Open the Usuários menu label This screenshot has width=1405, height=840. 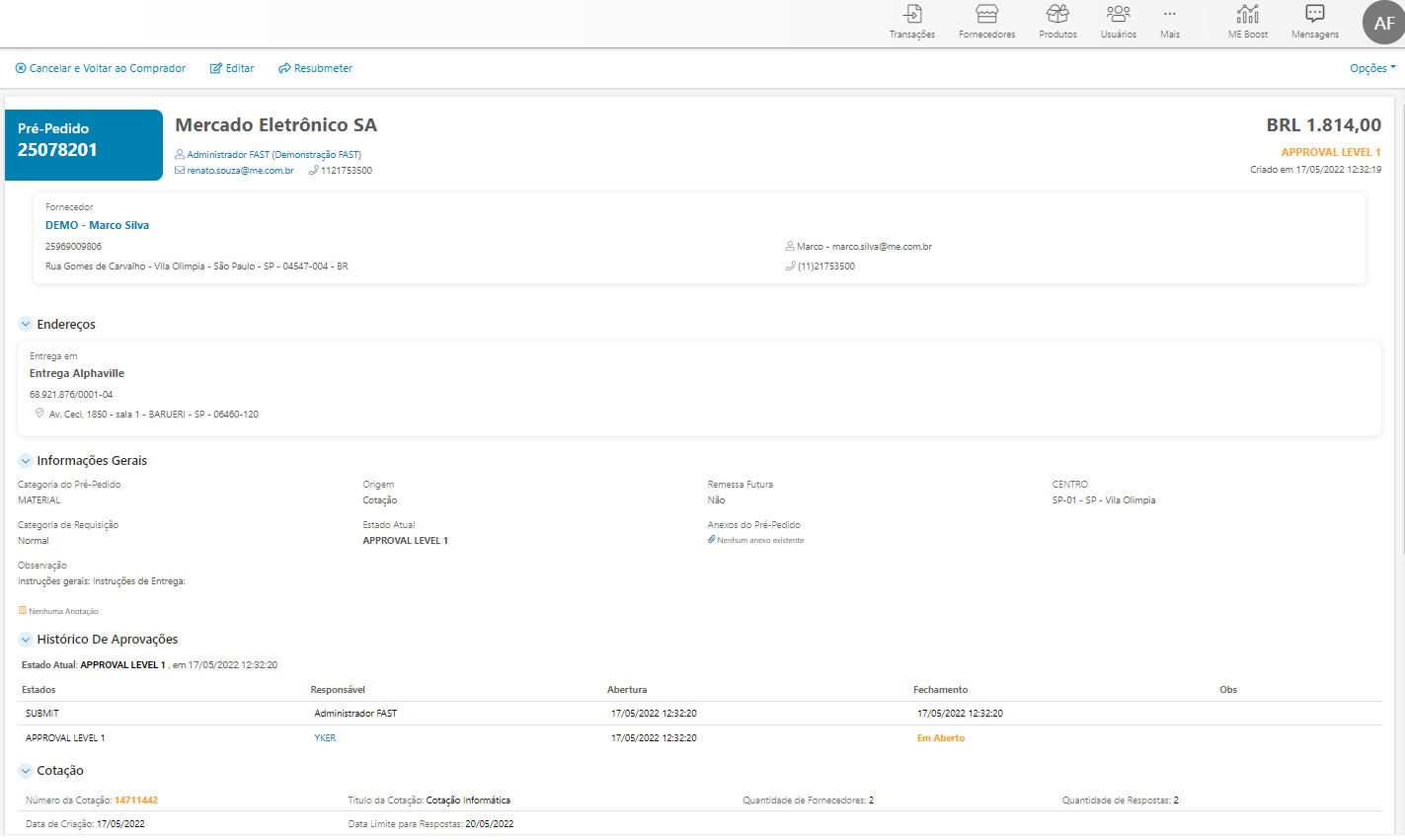pos(1118,35)
